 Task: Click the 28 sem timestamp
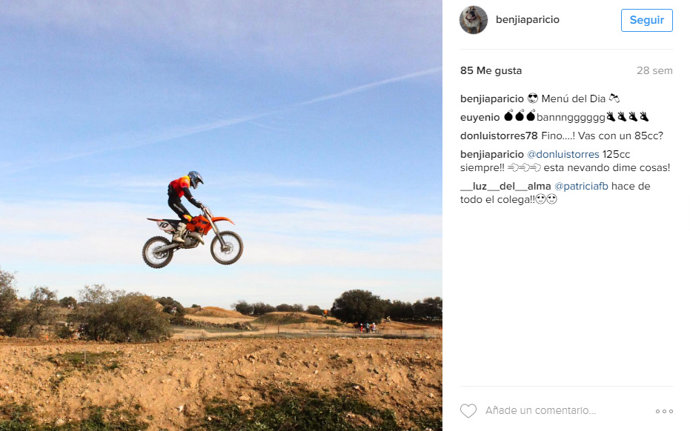pyautogui.click(x=654, y=70)
